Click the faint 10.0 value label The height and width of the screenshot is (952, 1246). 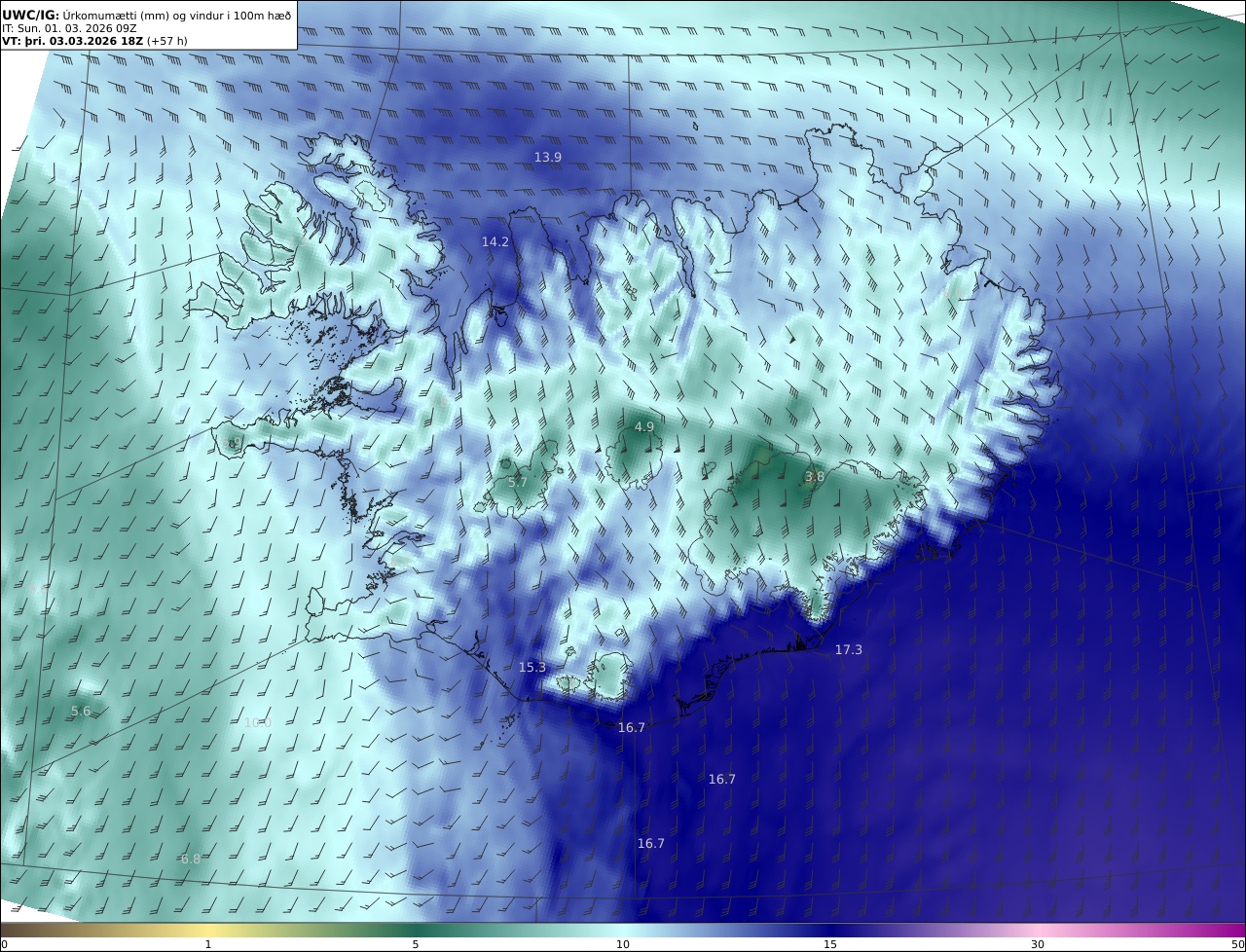click(257, 722)
